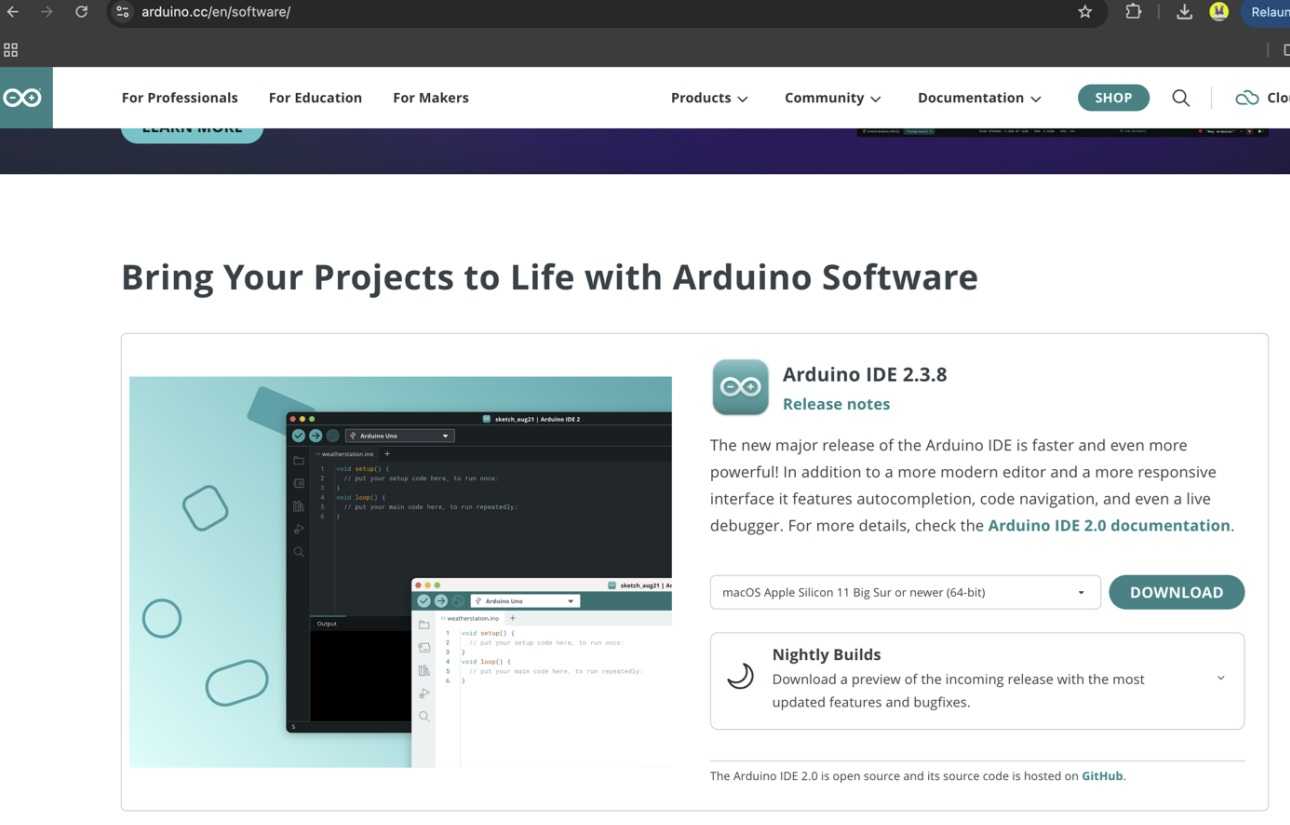Click the Arduino IDE screenshot image
This screenshot has width=1290, height=825.
(x=400, y=572)
